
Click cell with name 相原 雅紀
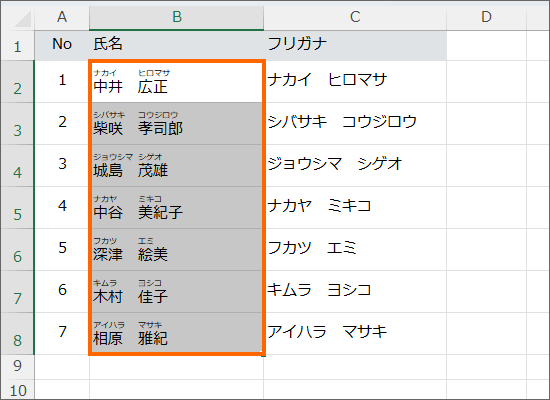pos(176,334)
